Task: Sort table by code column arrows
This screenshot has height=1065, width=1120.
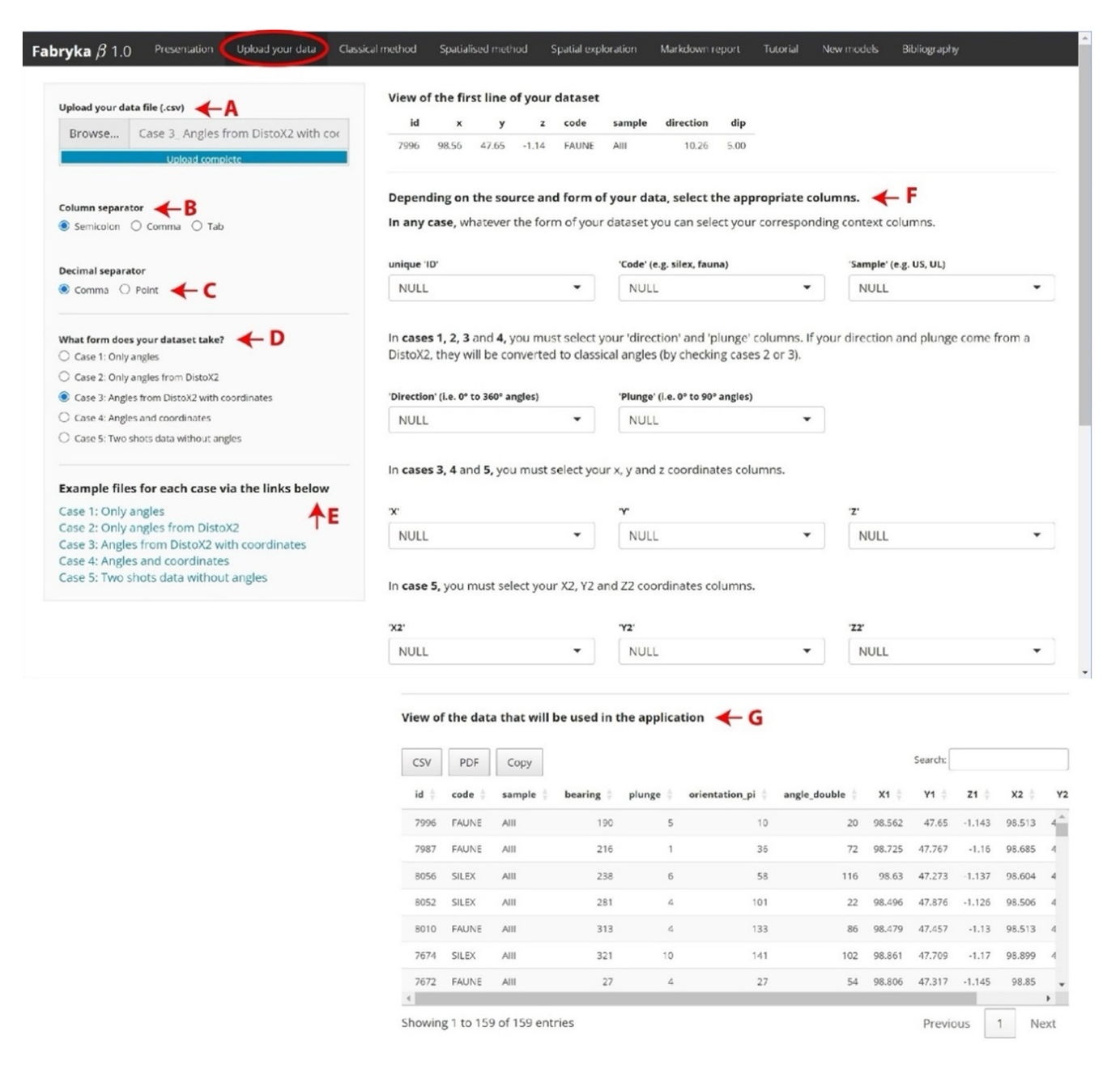Action: (483, 794)
